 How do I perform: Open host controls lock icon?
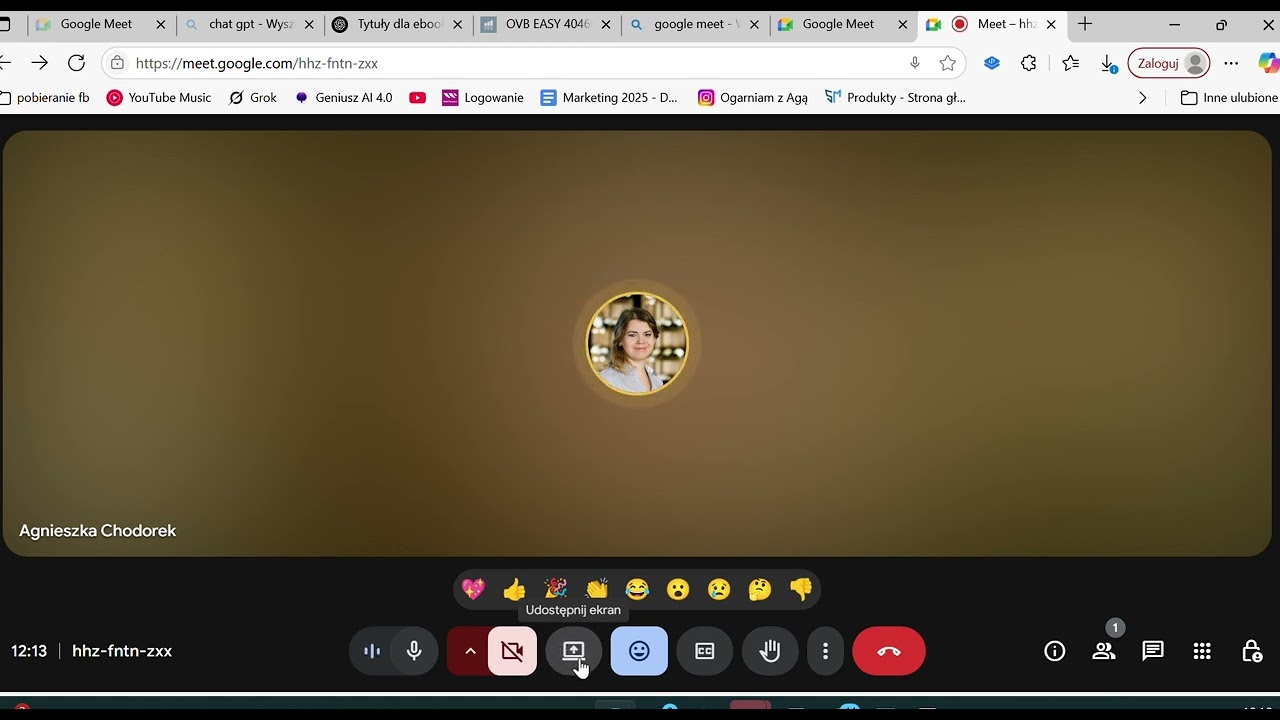click(x=1251, y=651)
